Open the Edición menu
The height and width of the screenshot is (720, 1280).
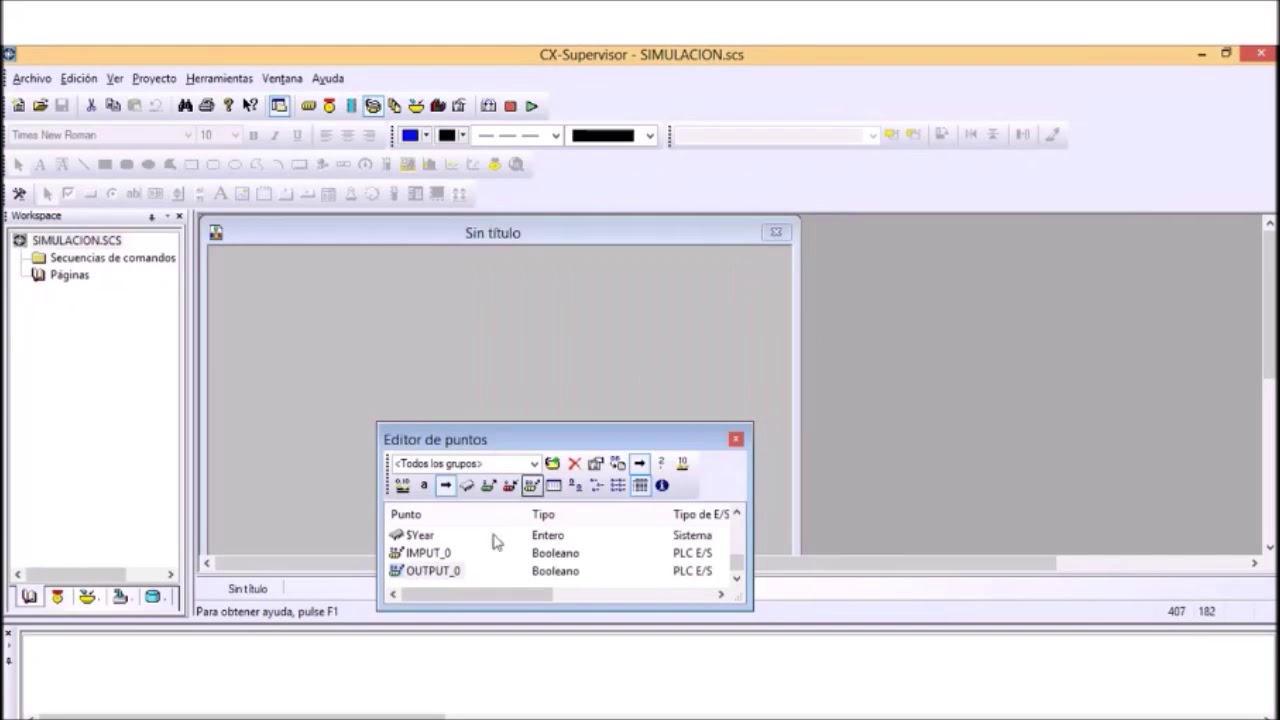(x=79, y=78)
